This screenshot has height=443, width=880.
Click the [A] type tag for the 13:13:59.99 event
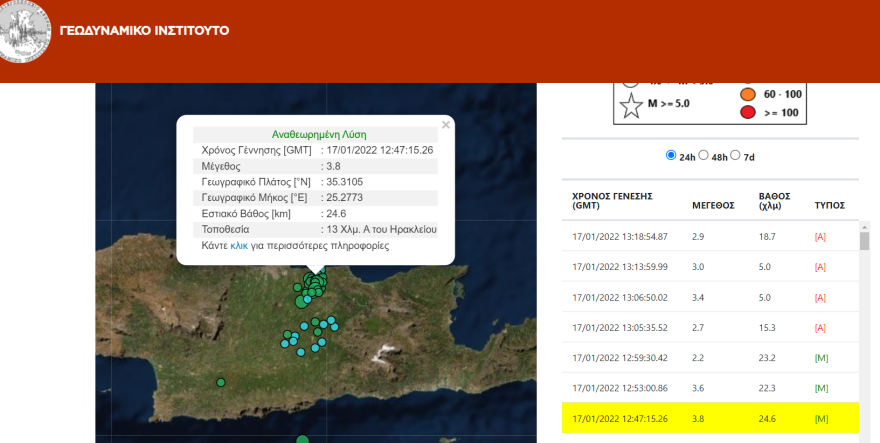(x=820, y=267)
